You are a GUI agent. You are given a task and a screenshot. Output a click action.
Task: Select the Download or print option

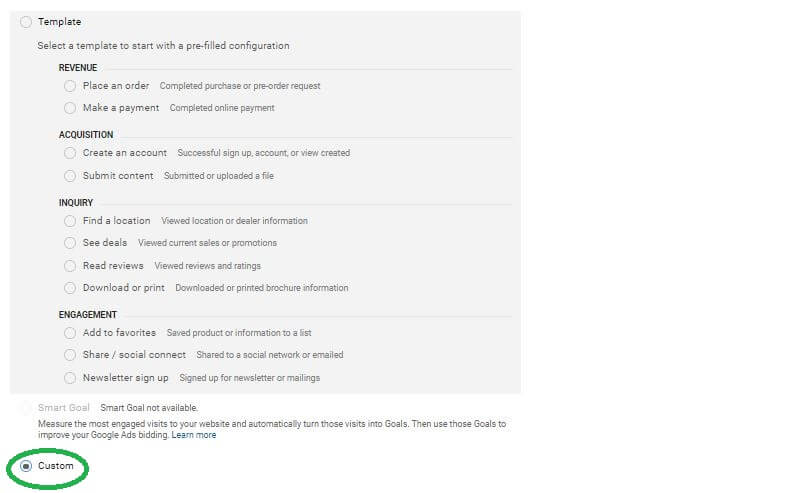pyautogui.click(x=70, y=288)
